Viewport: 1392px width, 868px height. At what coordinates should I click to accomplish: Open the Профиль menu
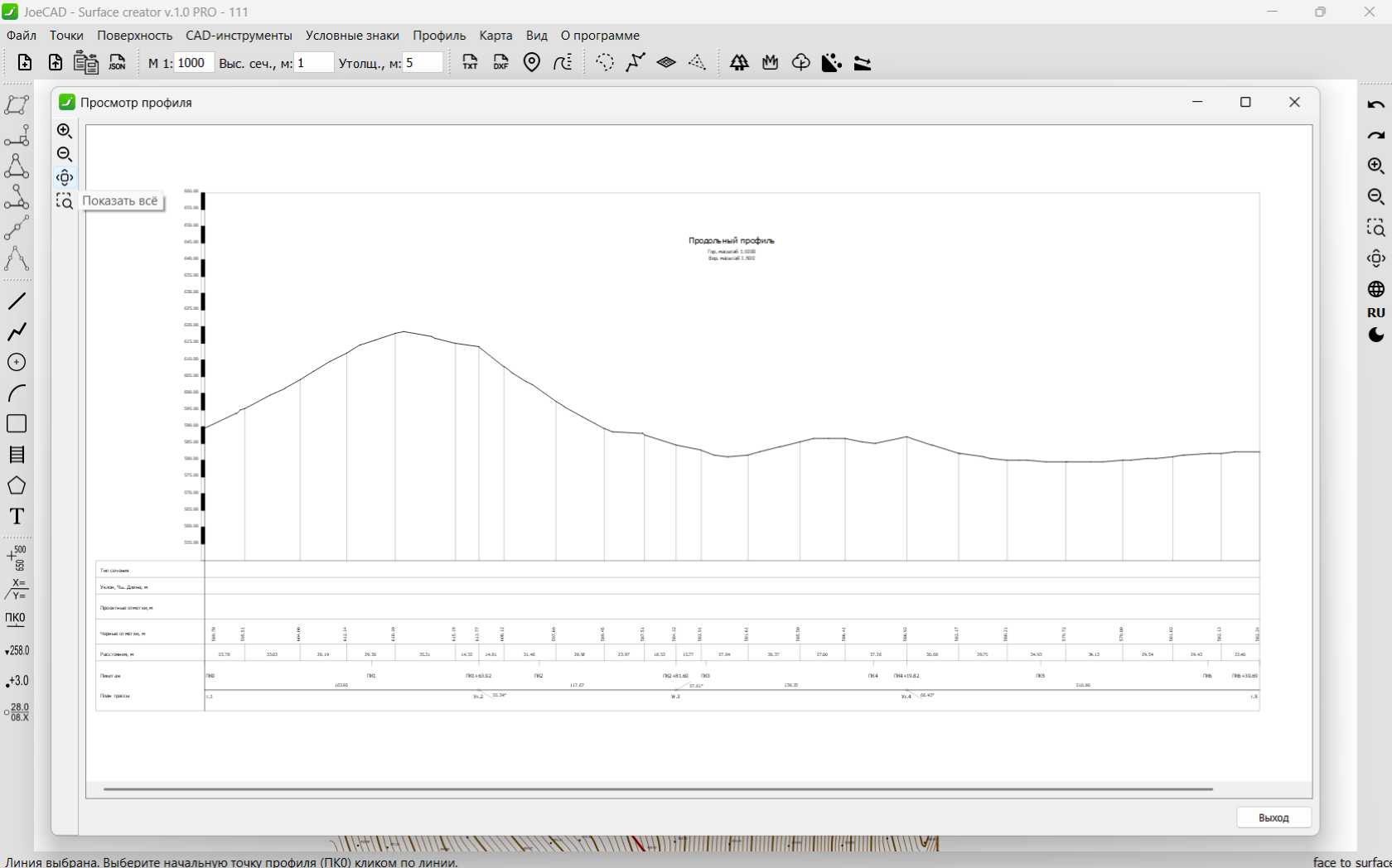pyautogui.click(x=439, y=36)
